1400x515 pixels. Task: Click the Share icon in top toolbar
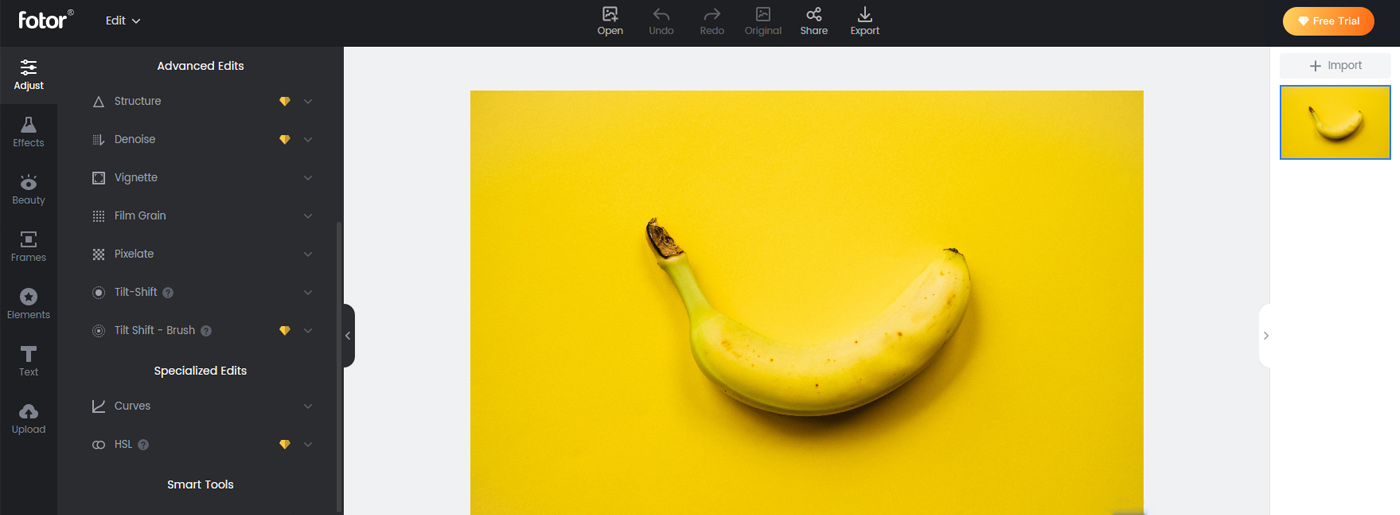coord(814,15)
